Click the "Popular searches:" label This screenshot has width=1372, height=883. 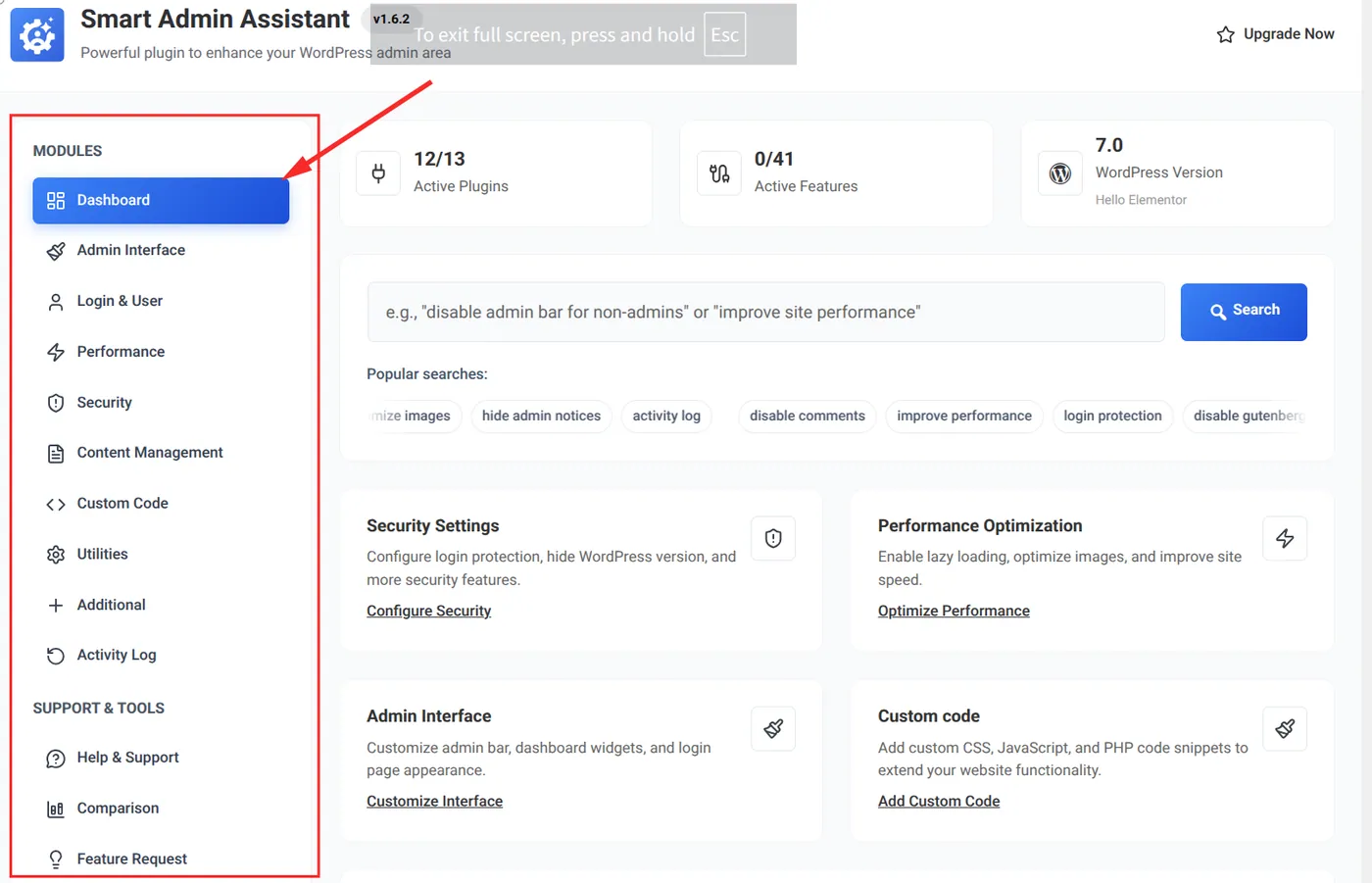[426, 374]
